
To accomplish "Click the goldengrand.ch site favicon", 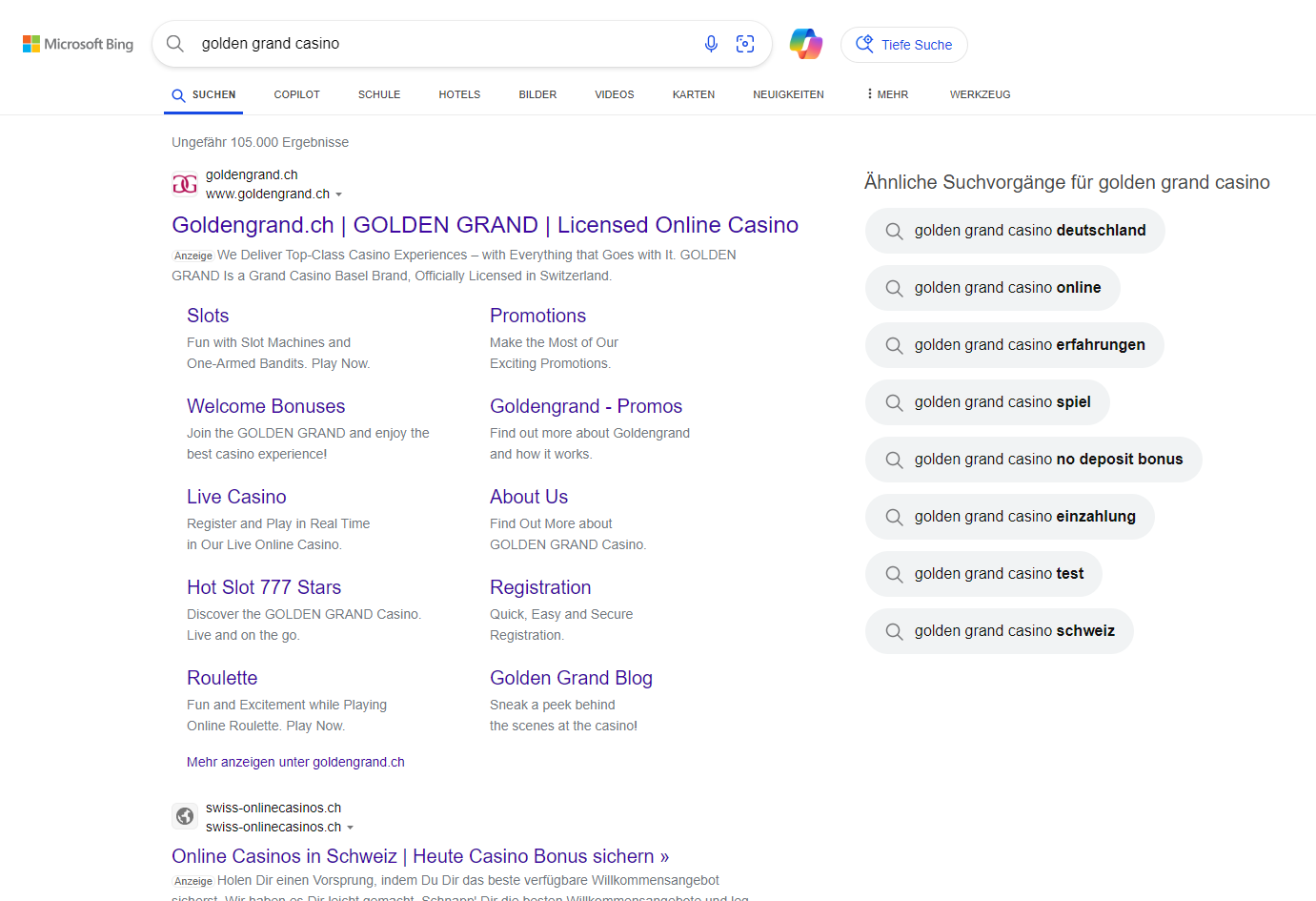I will (x=185, y=184).
